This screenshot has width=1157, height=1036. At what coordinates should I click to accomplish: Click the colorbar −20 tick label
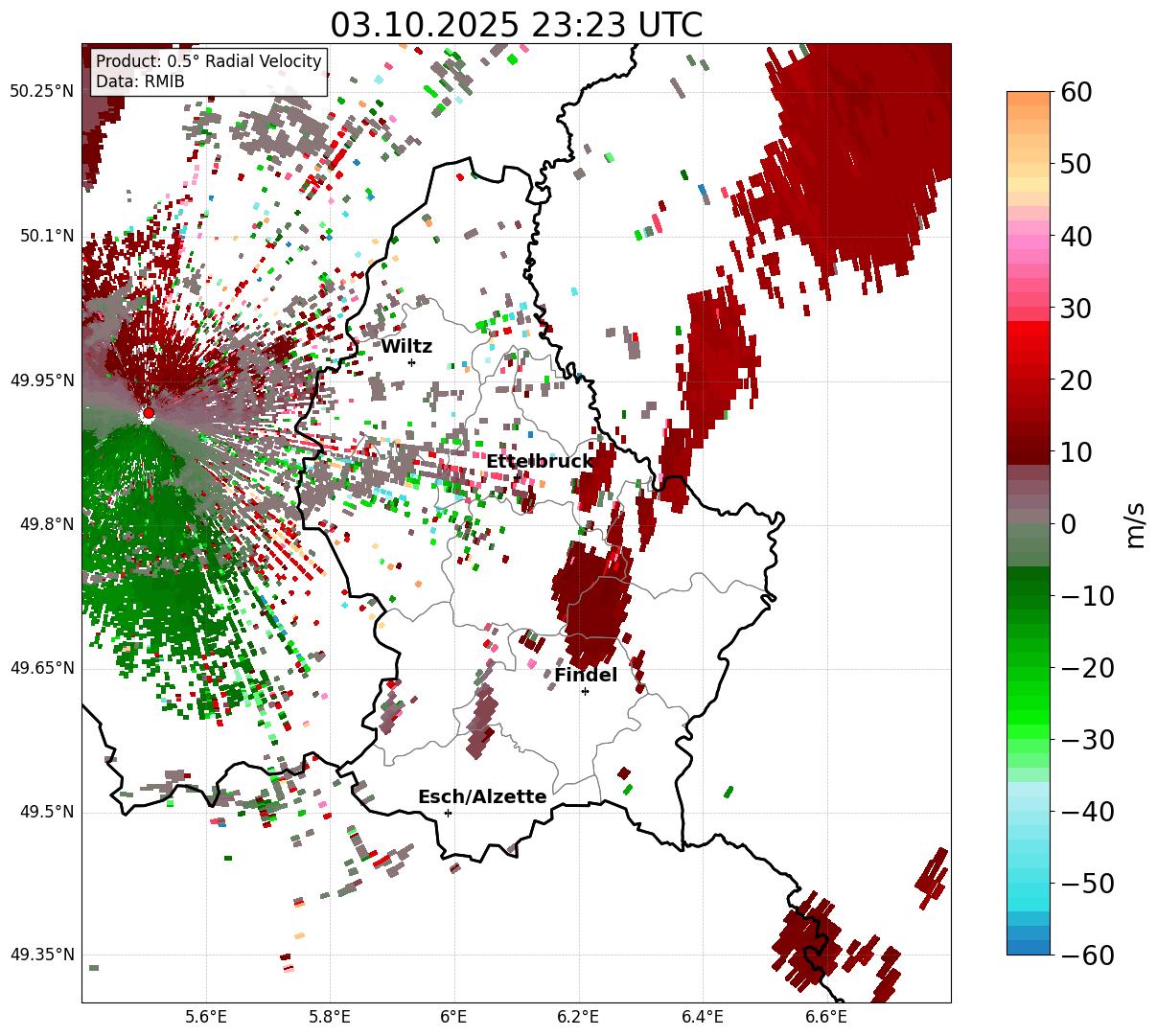tap(1087, 667)
